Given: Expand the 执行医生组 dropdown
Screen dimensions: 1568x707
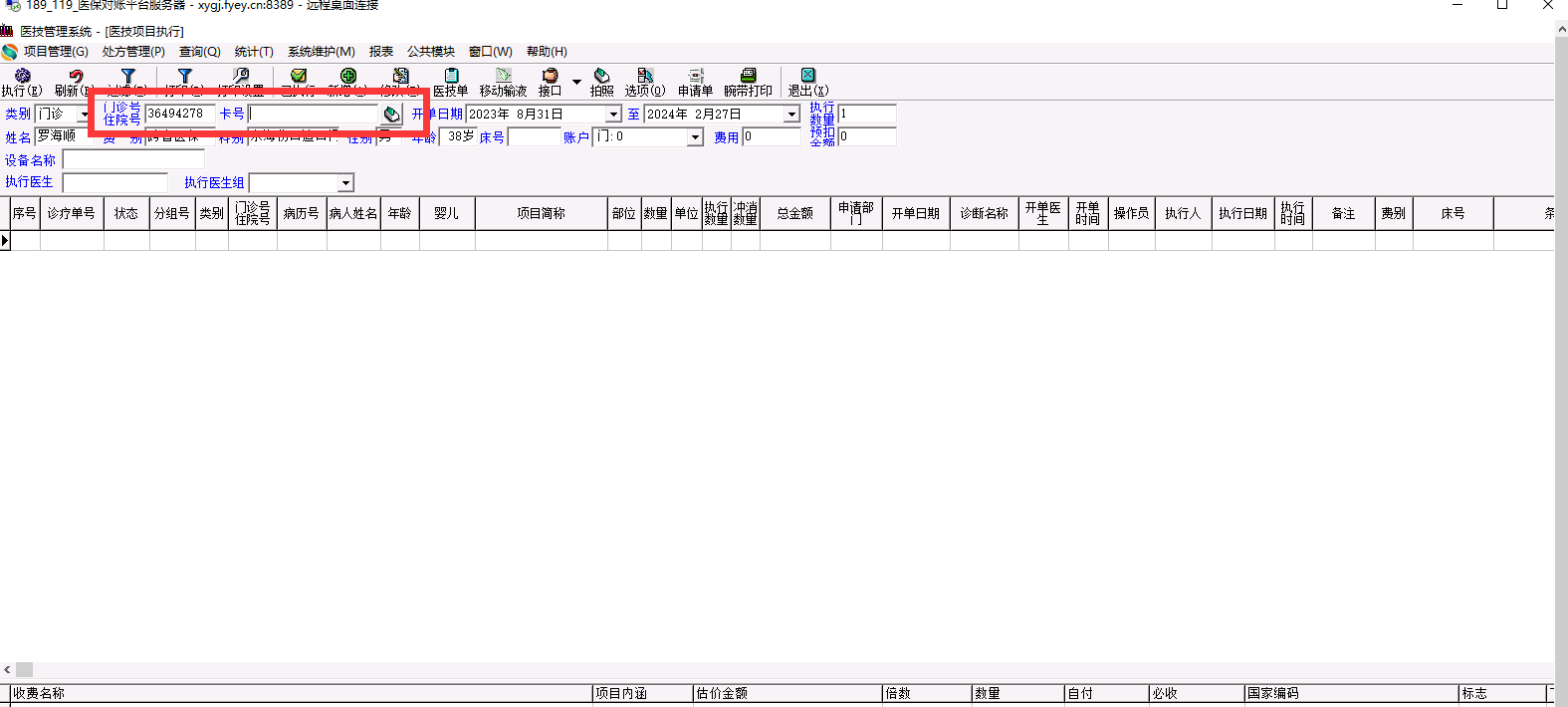Looking at the screenshot, I should tap(345, 183).
